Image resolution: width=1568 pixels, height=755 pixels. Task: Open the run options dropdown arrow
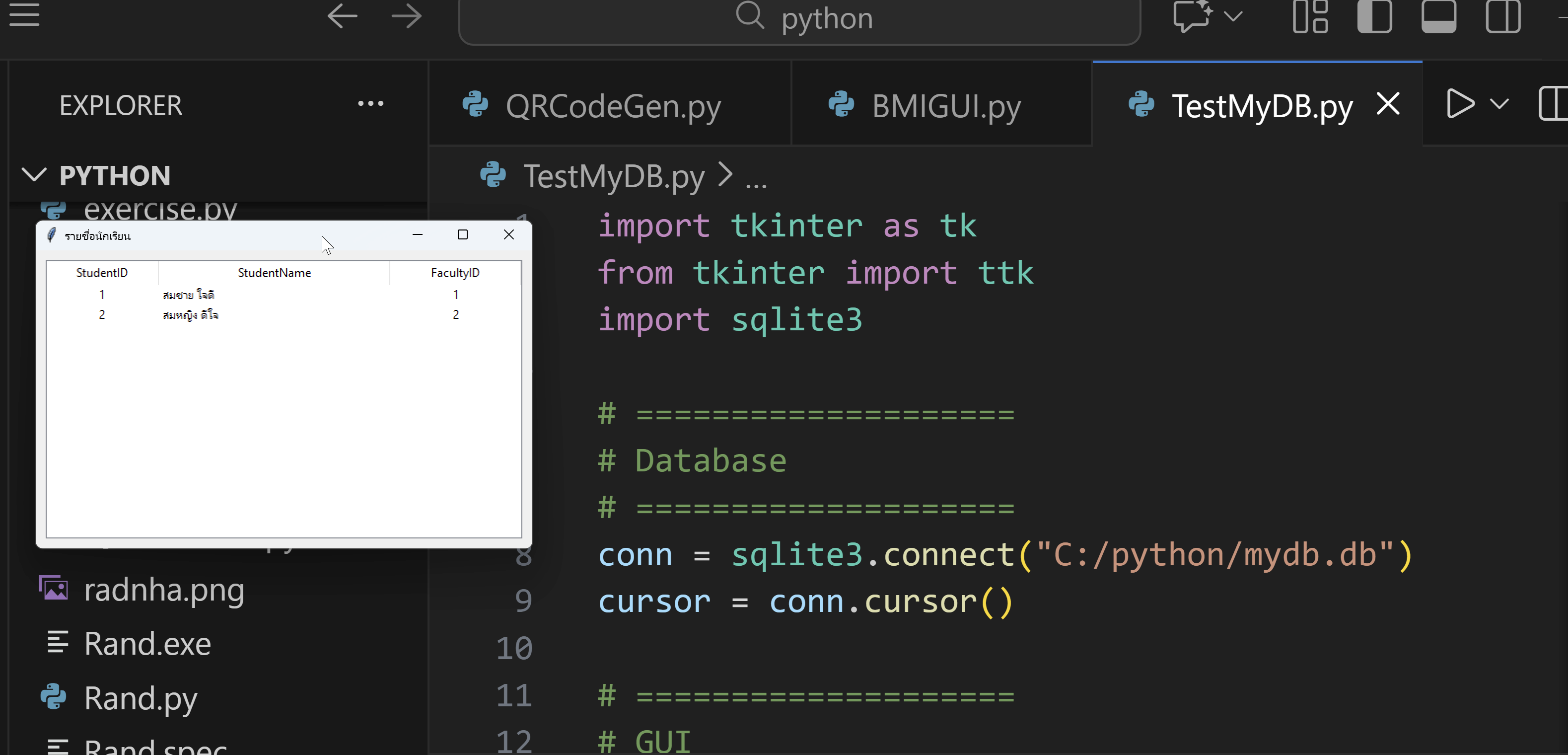[1499, 104]
